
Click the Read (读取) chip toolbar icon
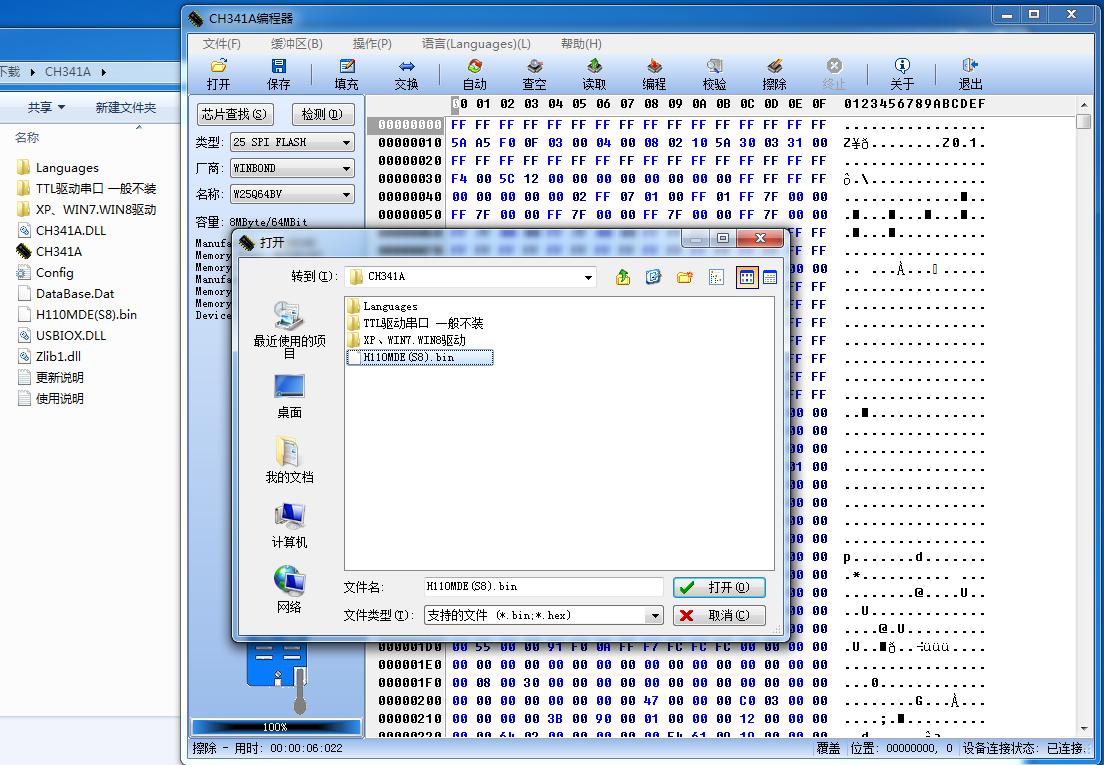(x=594, y=74)
